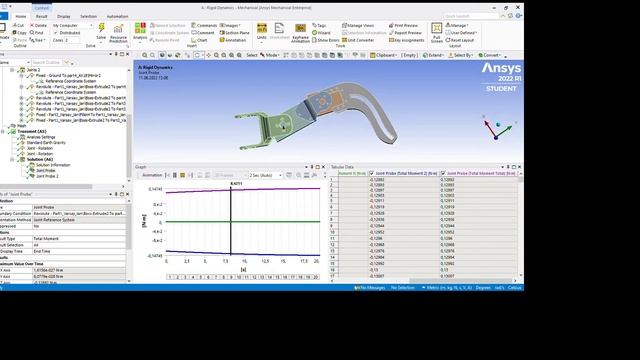Open the Images dropdown
This screenshot has height=360, width=640.
[x=230, y=25]
